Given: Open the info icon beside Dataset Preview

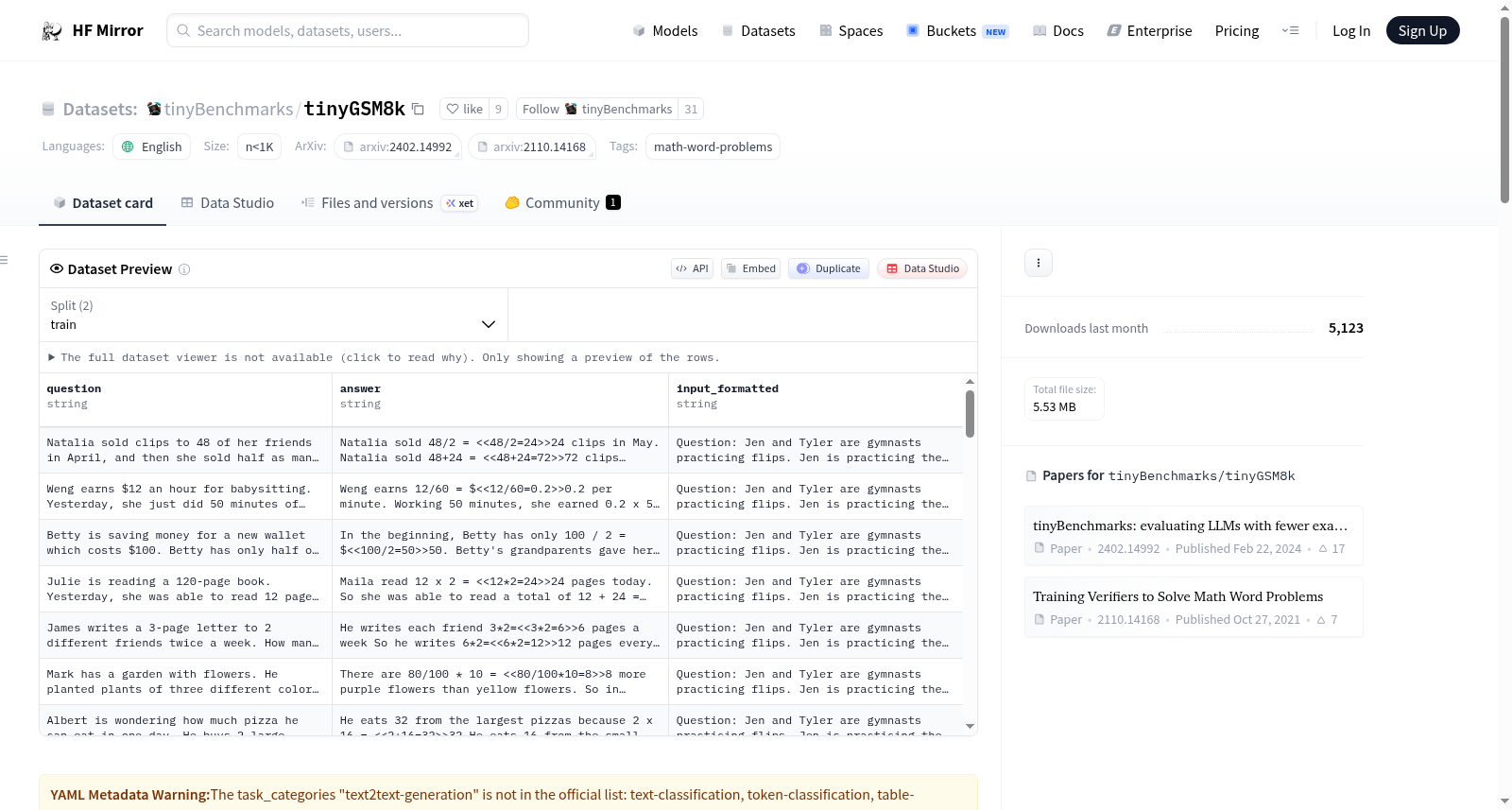Looking at the screenshot, I should (184, 269).
